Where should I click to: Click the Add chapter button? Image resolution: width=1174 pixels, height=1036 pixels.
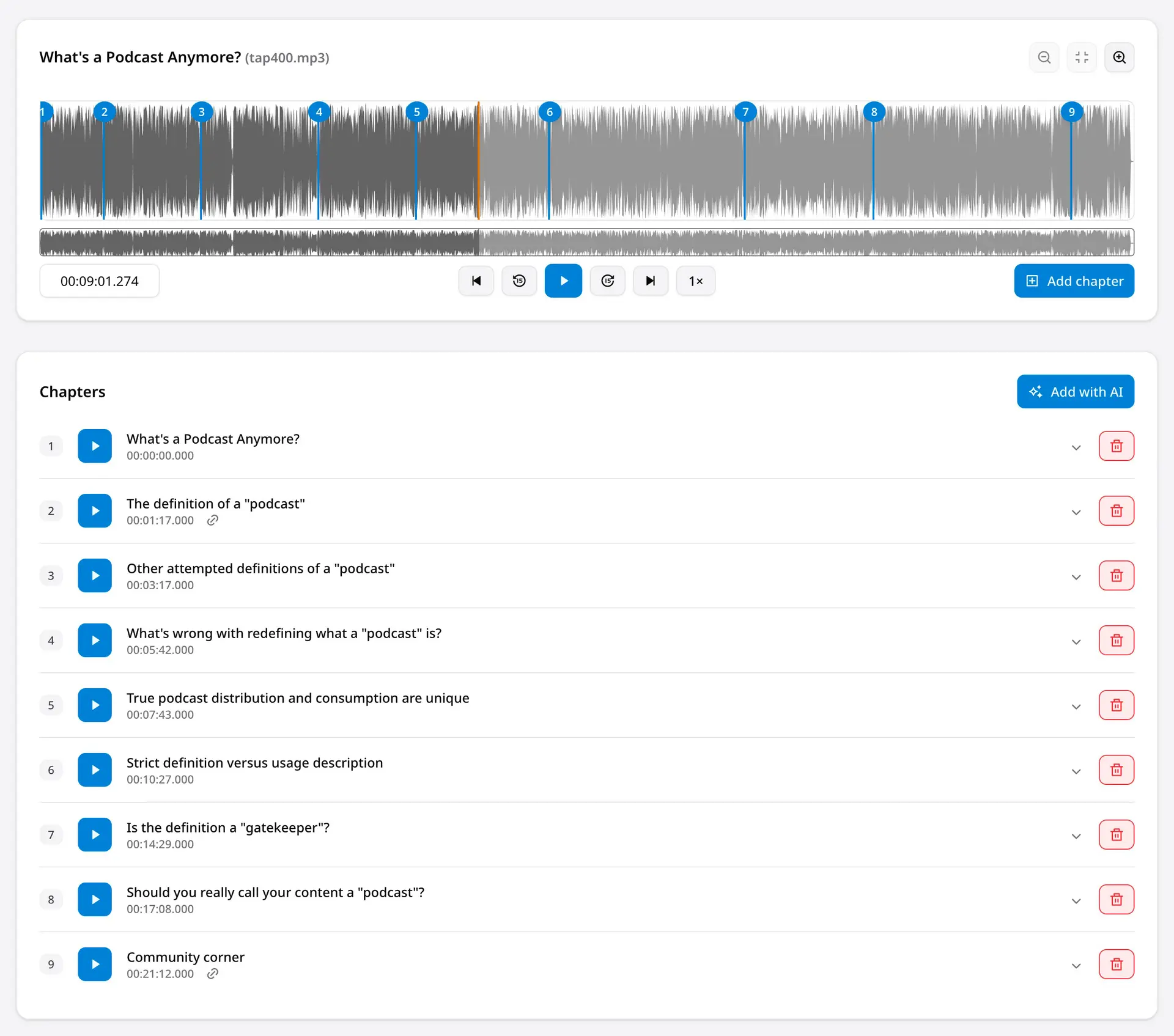(1074, 281)
